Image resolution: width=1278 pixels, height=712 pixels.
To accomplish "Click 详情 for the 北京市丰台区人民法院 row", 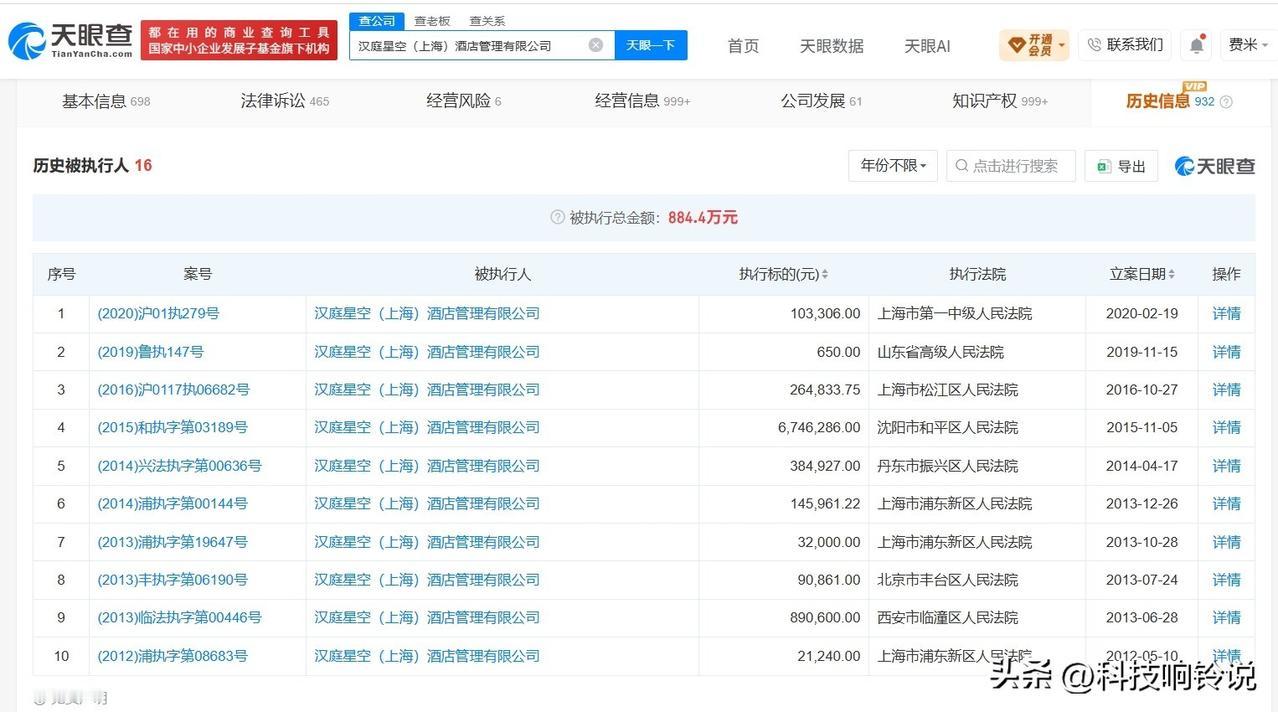I will click(x=1226, y=579).
